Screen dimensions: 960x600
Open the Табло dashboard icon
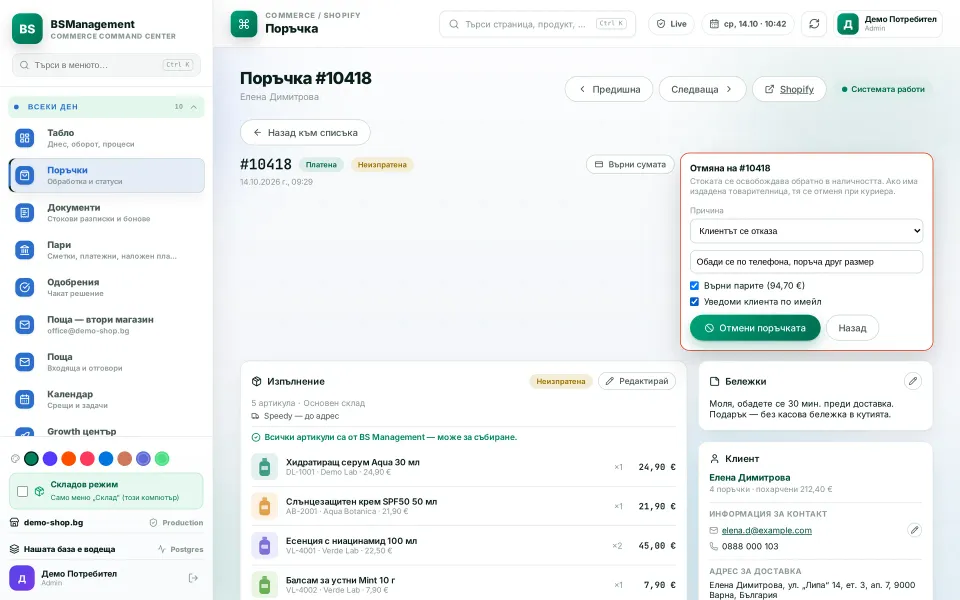(24, 138)
